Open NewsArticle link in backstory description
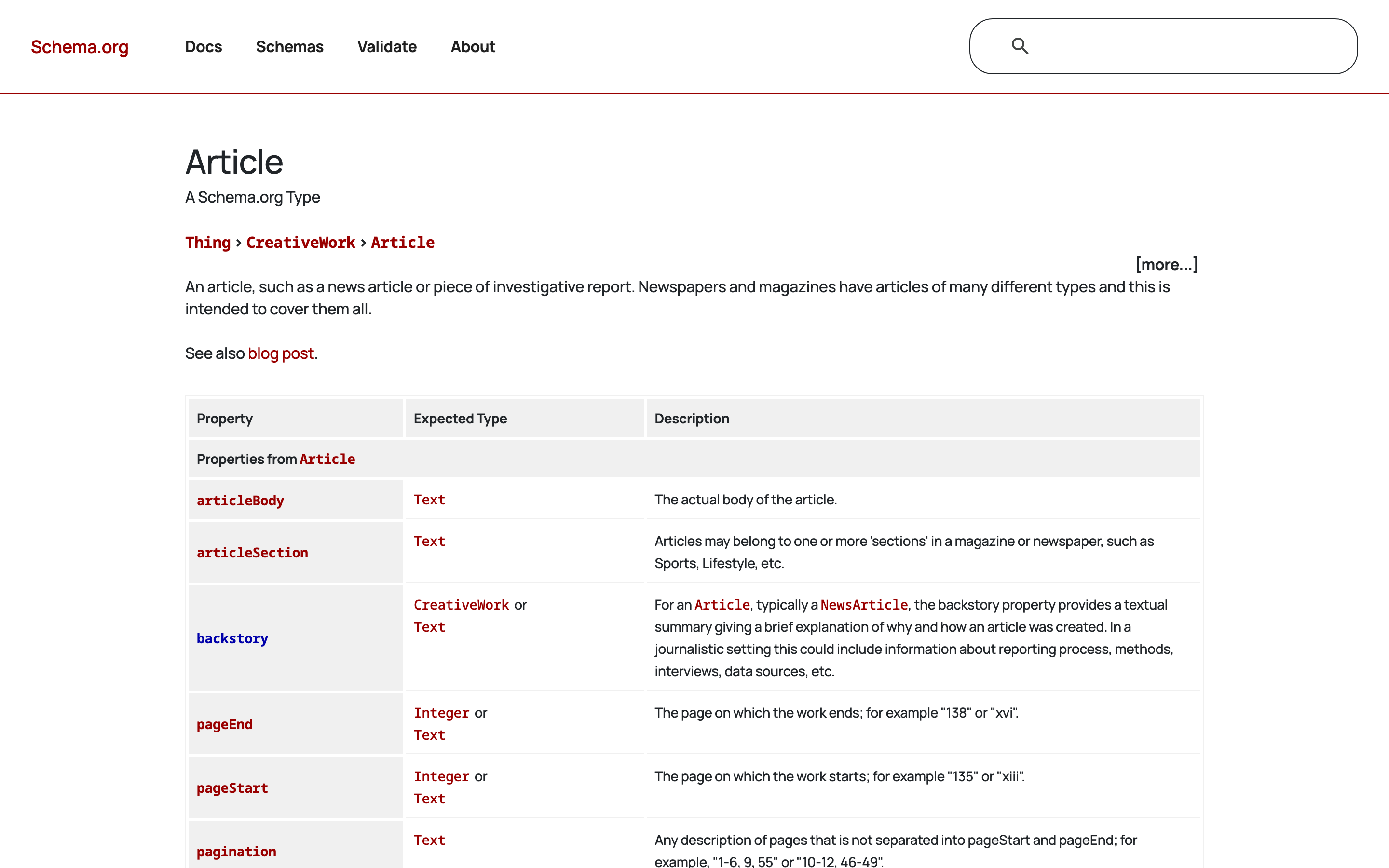The width and height of the screenshot is (1389, 868). [864, 605]
